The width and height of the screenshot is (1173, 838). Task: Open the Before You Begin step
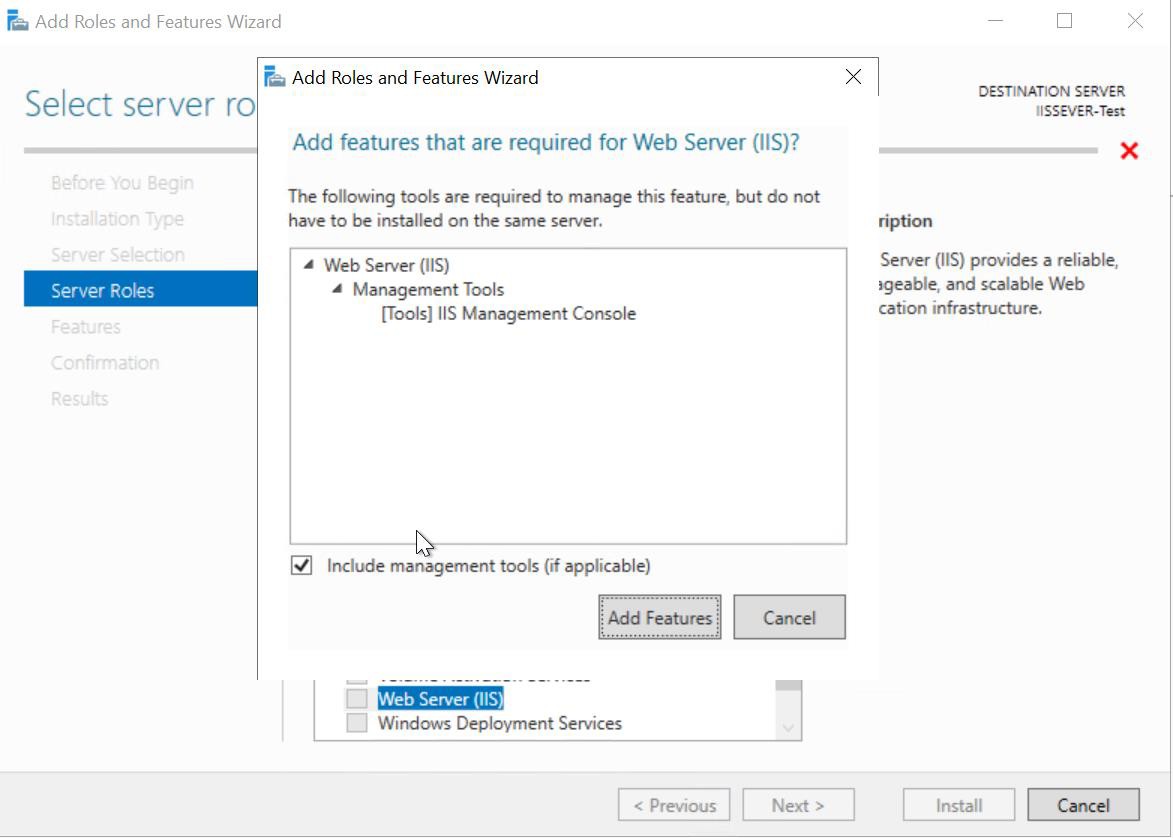[x=122, y=183]
